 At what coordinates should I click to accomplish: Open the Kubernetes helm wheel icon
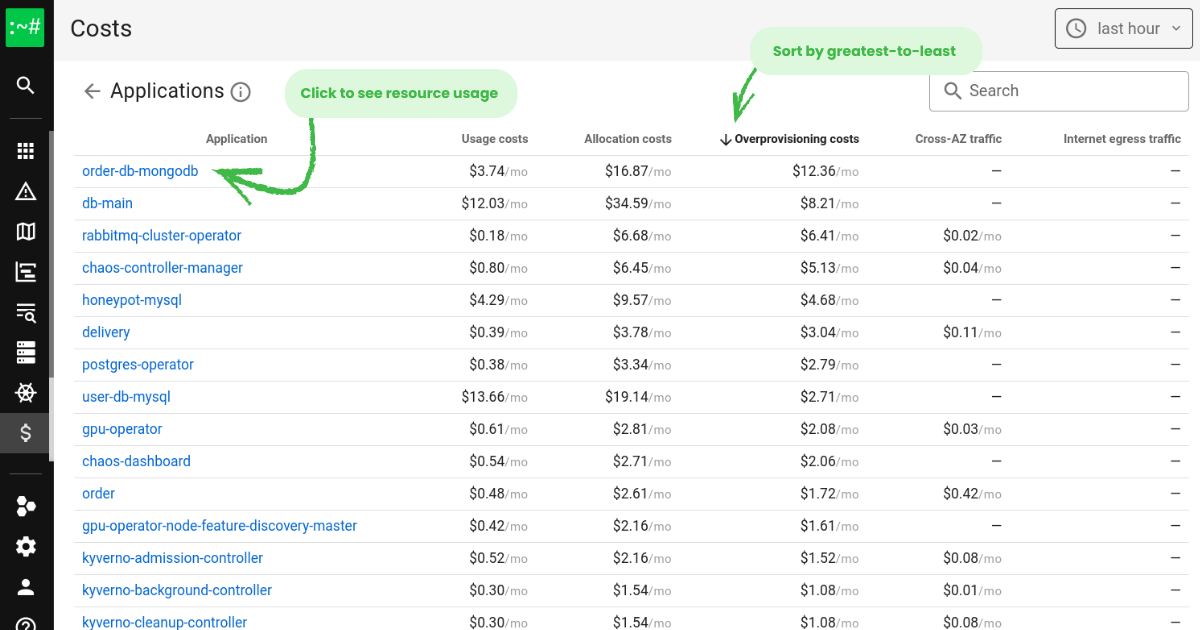[26, 392]
